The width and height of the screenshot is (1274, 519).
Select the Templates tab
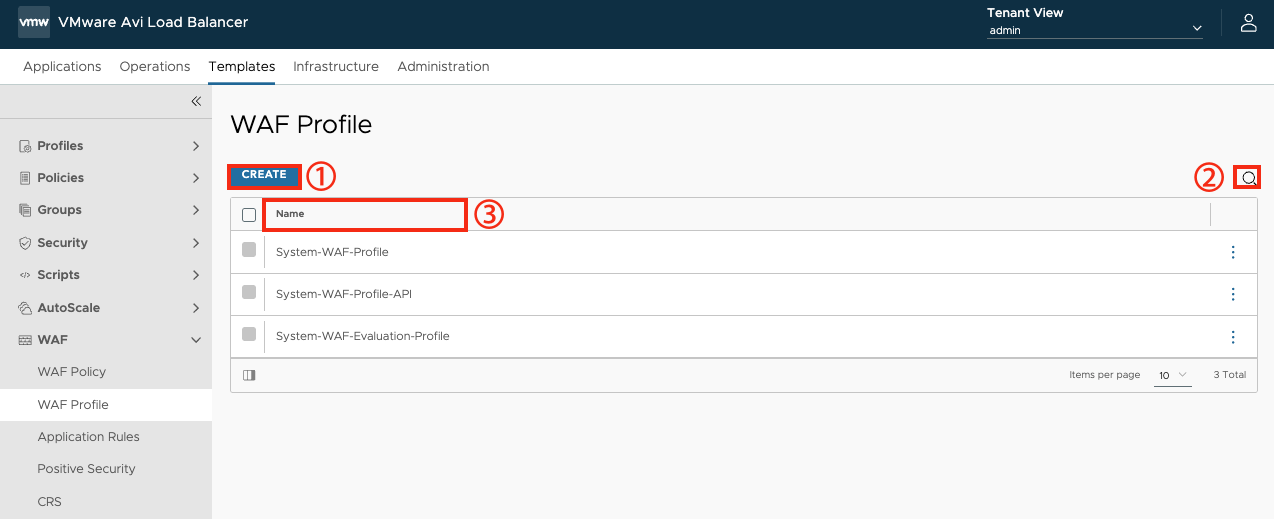point(242,66)
